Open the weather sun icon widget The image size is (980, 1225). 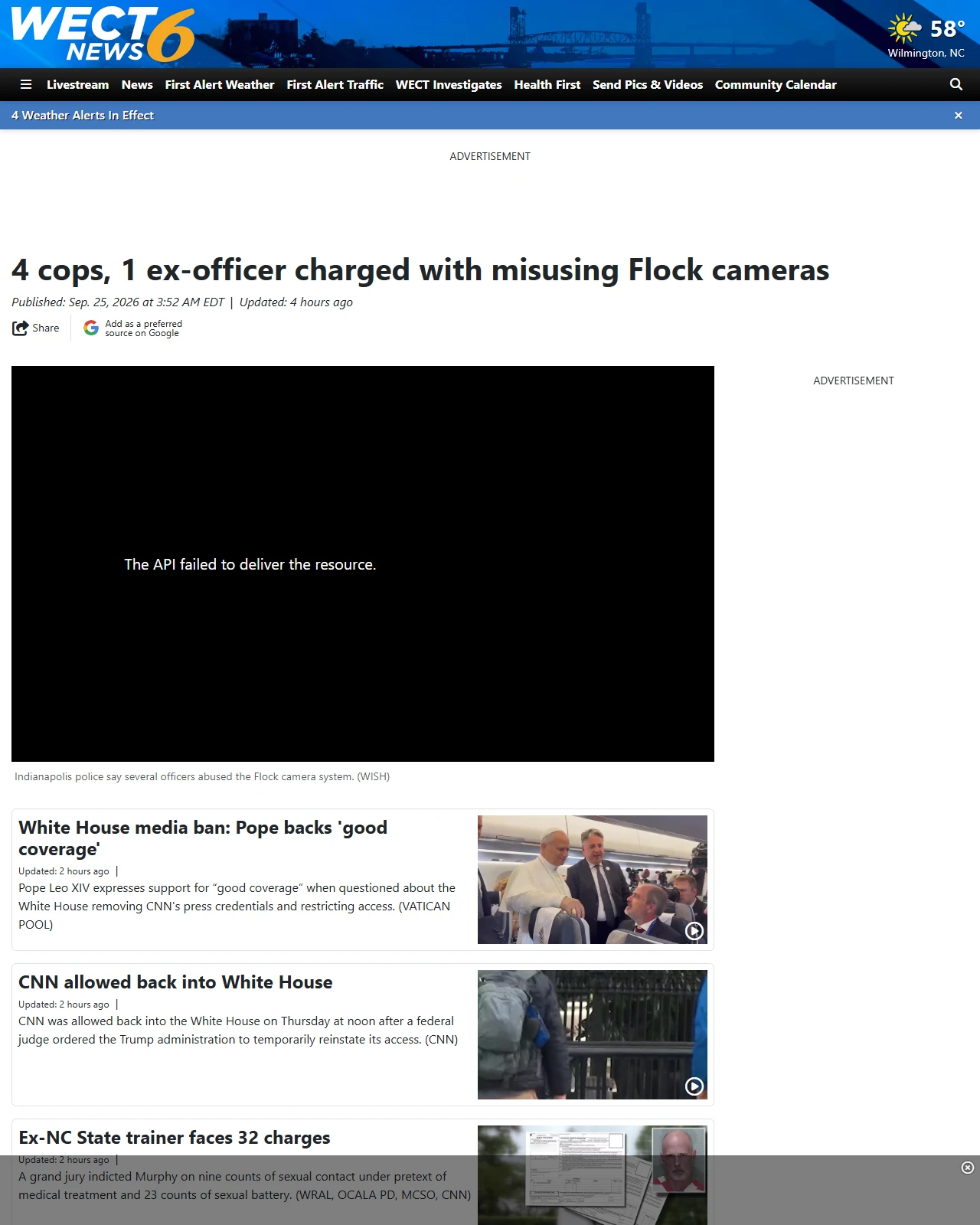[x=904, y=28]
